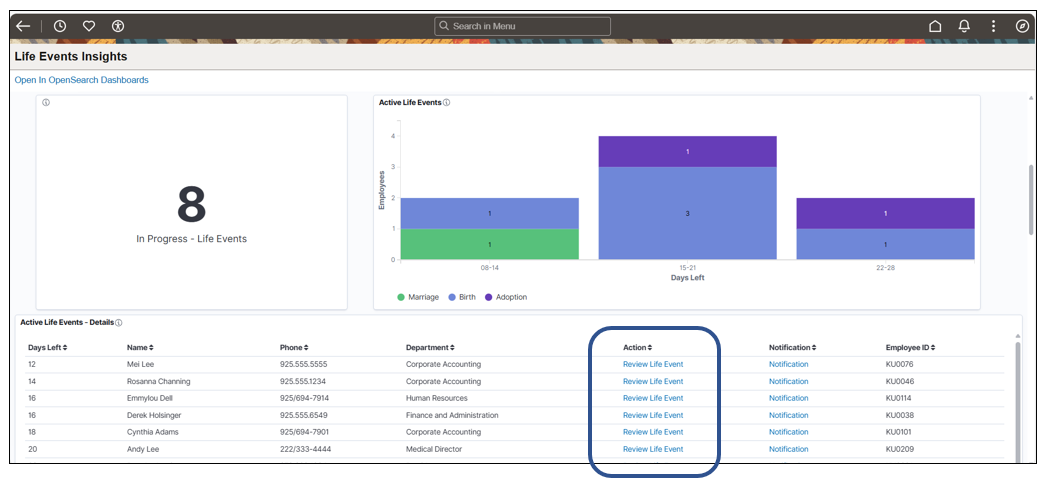Click the Search in Menu field
The width and height of the screenshot is (1047, 481).
click(522, 26)
